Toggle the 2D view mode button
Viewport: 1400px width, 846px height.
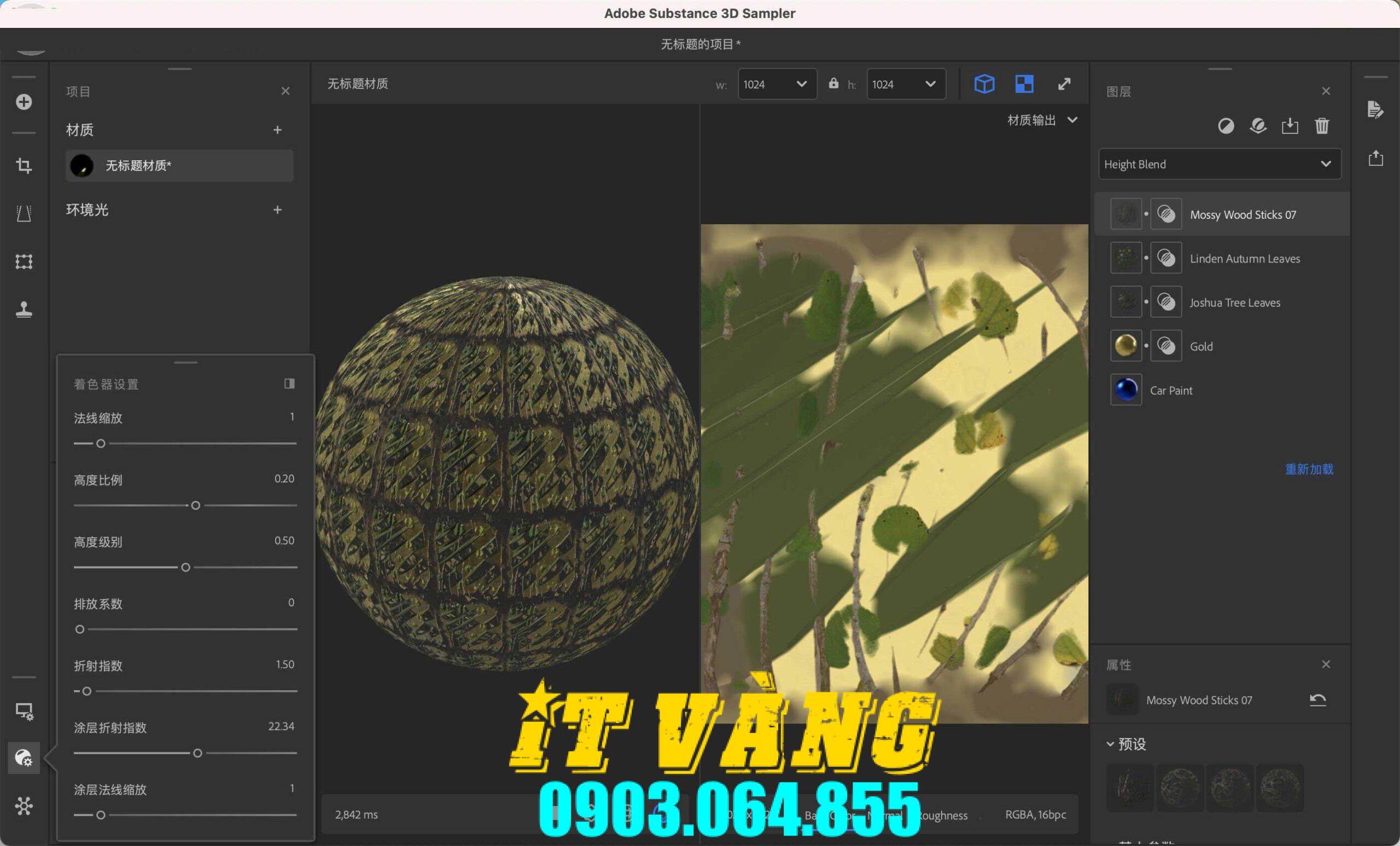(x=1023, y=84)
